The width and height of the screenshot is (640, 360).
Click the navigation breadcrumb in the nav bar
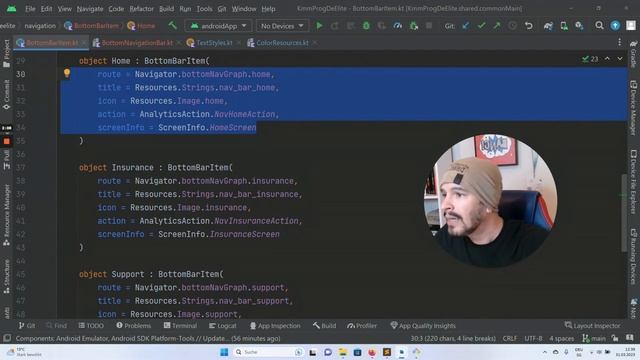(x=40, y=26)
